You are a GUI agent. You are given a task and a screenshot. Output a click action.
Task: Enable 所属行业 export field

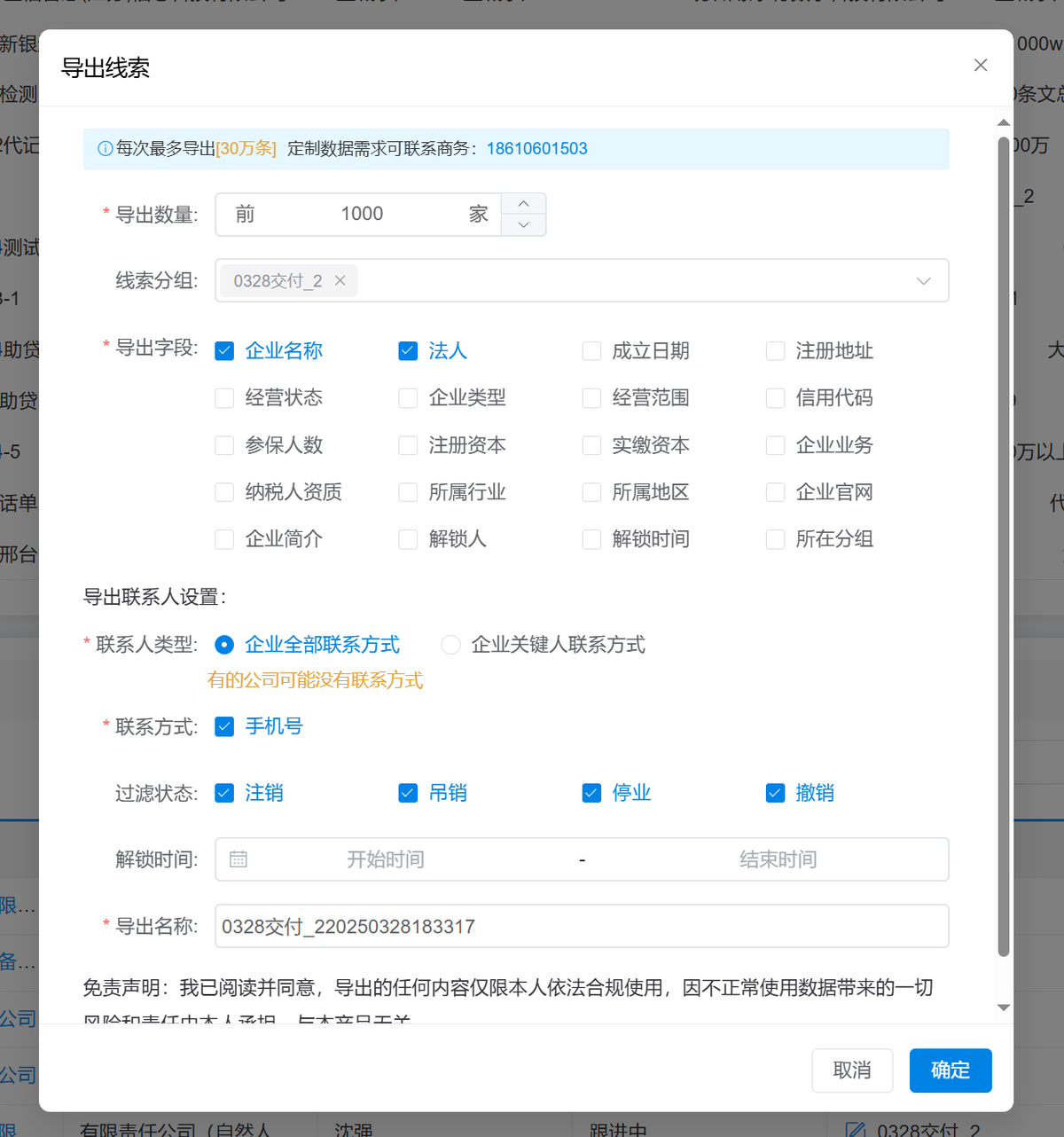tap(408, 492)
